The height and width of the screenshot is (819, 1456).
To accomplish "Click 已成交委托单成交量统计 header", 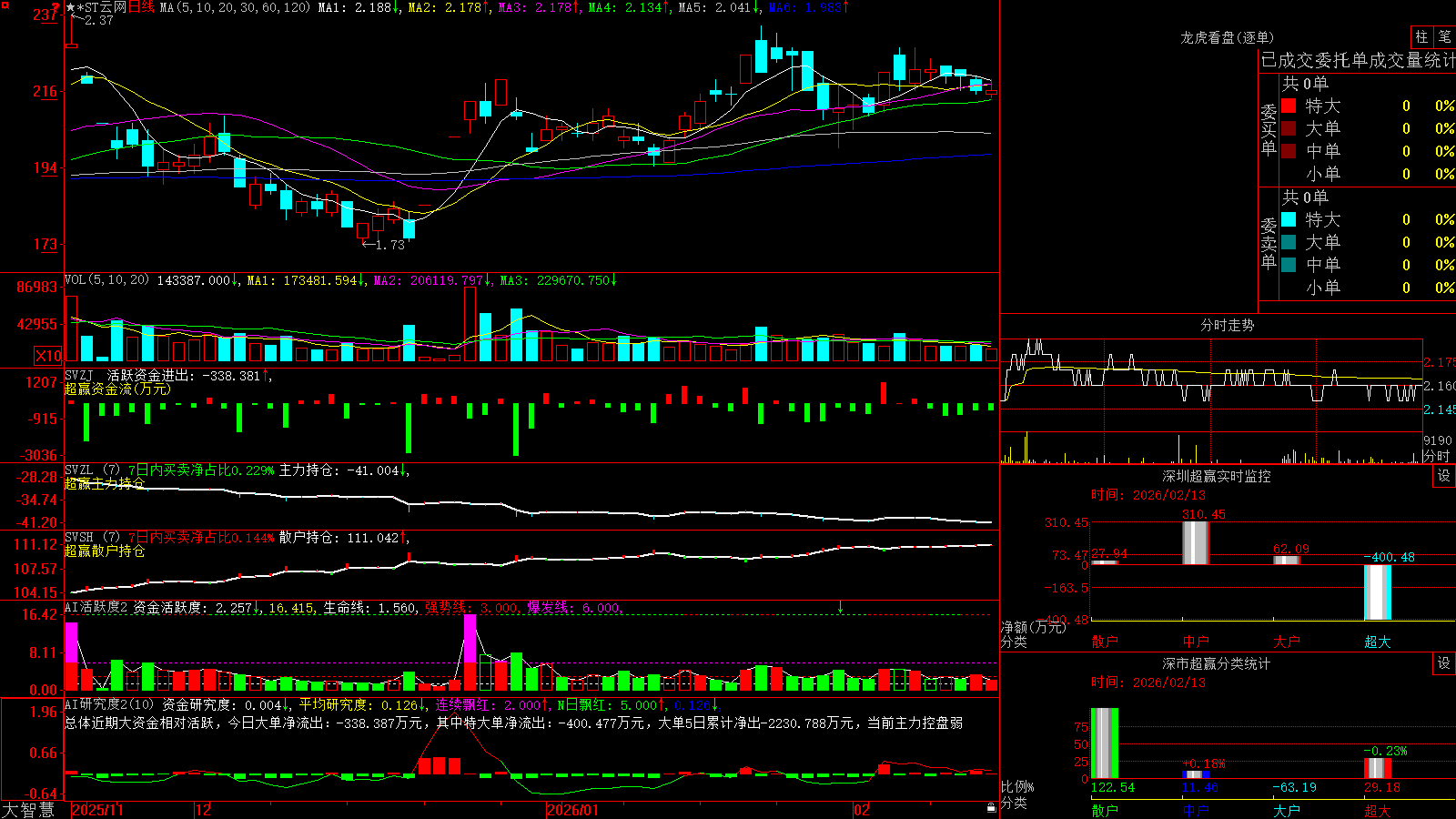I will (x=1358, y=60).
